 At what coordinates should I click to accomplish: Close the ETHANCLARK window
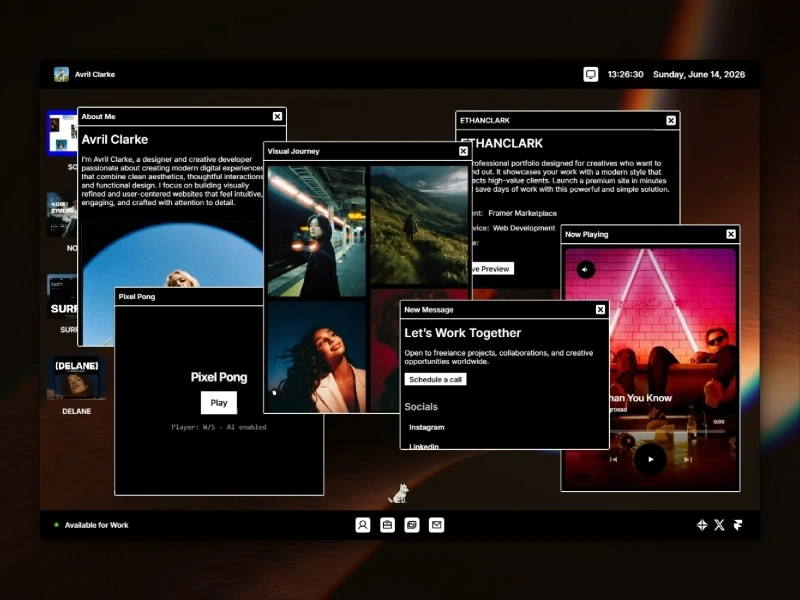[x=671, y=120]
